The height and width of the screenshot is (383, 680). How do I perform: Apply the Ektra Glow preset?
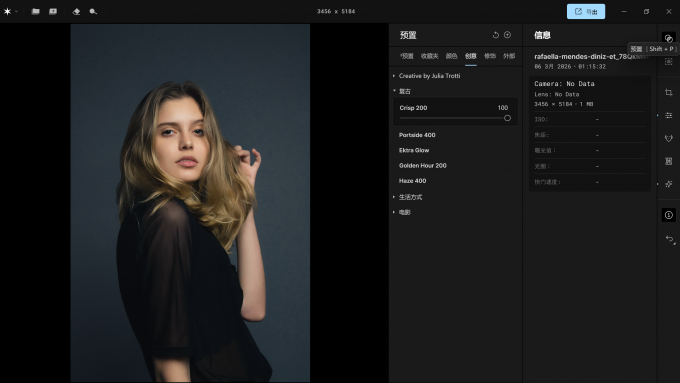click(x=414, y=150)
